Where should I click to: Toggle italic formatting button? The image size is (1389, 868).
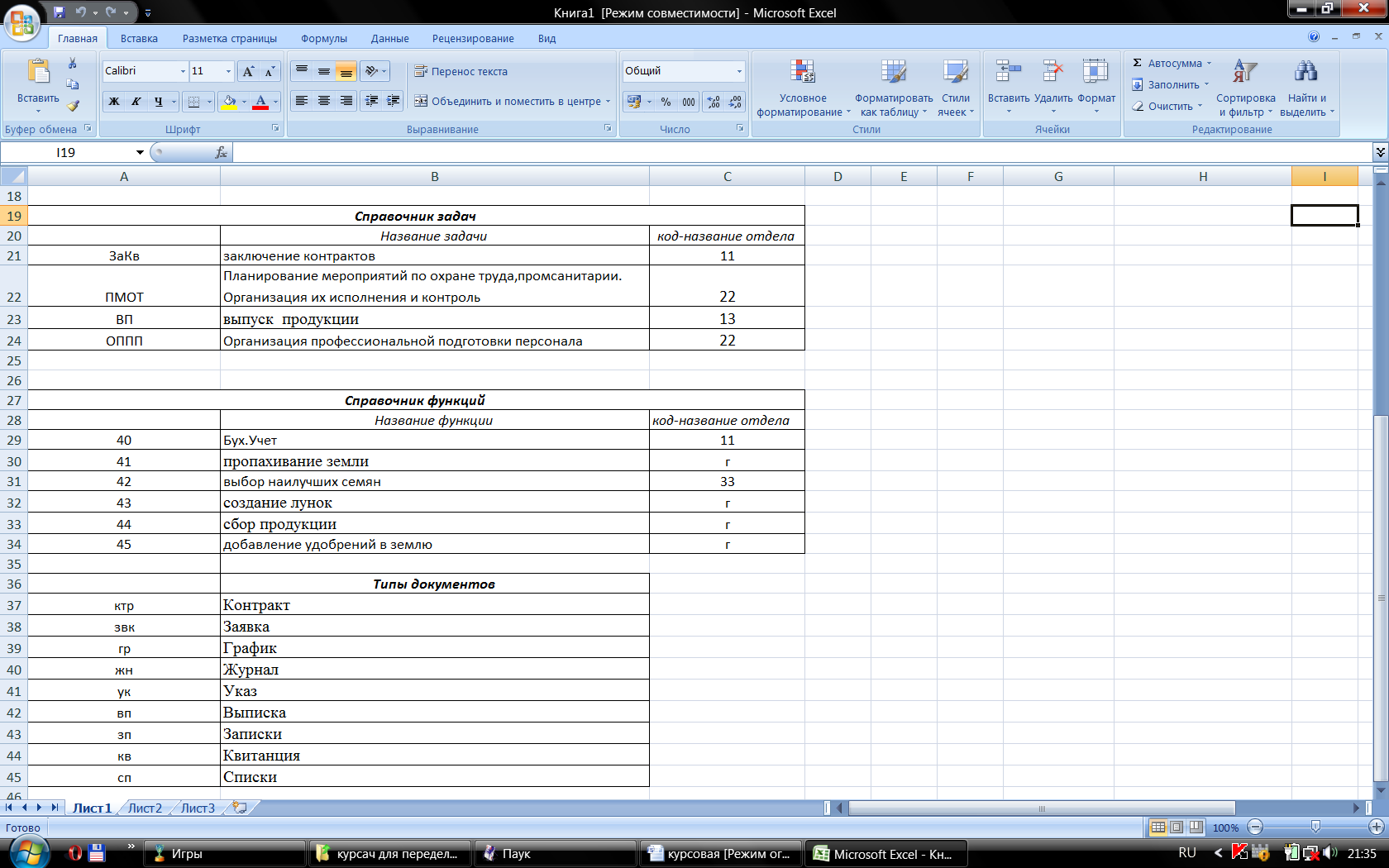pyautogui.click(x=136, y=102)
